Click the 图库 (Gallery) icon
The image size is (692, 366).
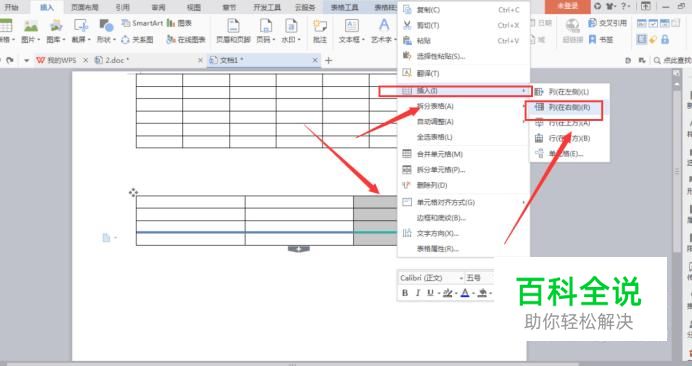click(x=56, y=26)
